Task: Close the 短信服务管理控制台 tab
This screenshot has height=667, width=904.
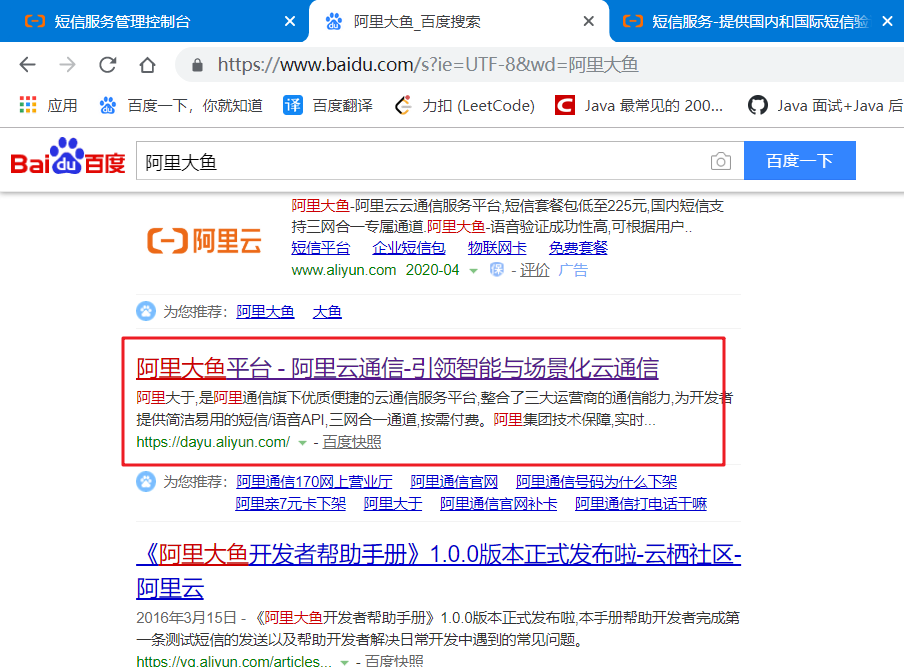Action: pyautogui.click(x=290, y=21)
